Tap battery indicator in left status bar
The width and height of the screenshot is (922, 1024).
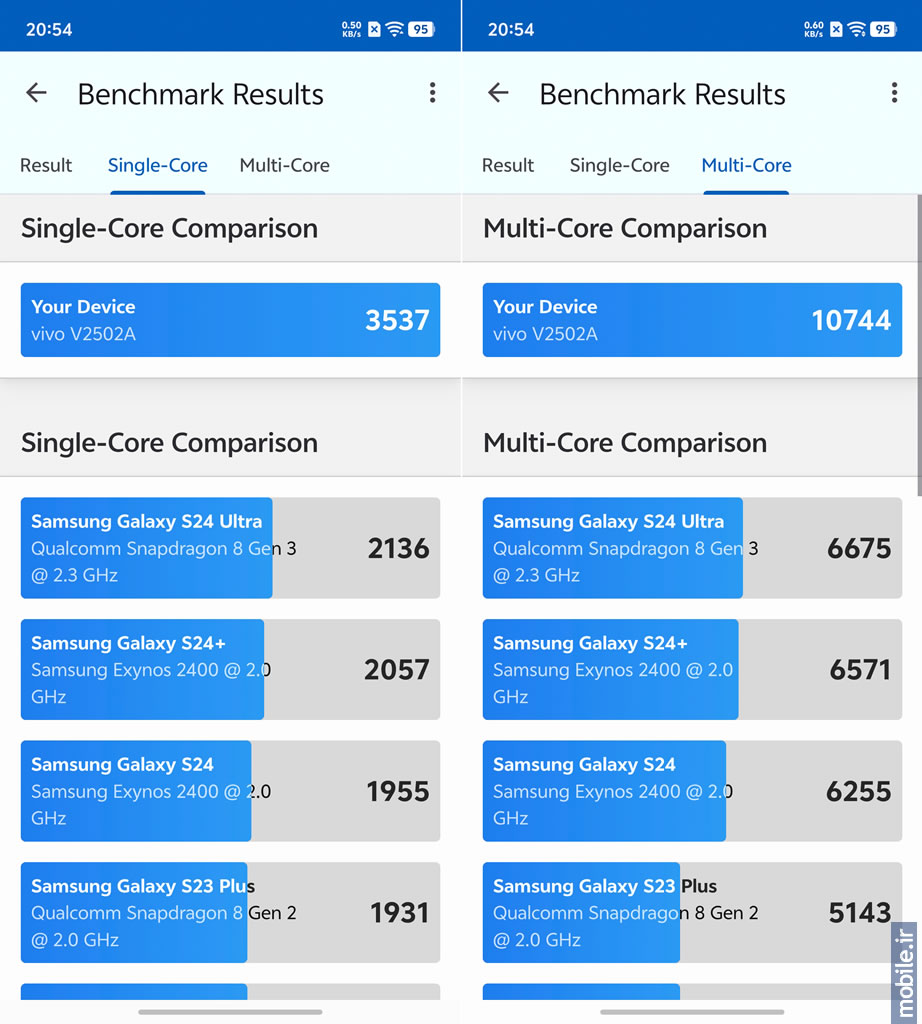(x=421, y=29)
